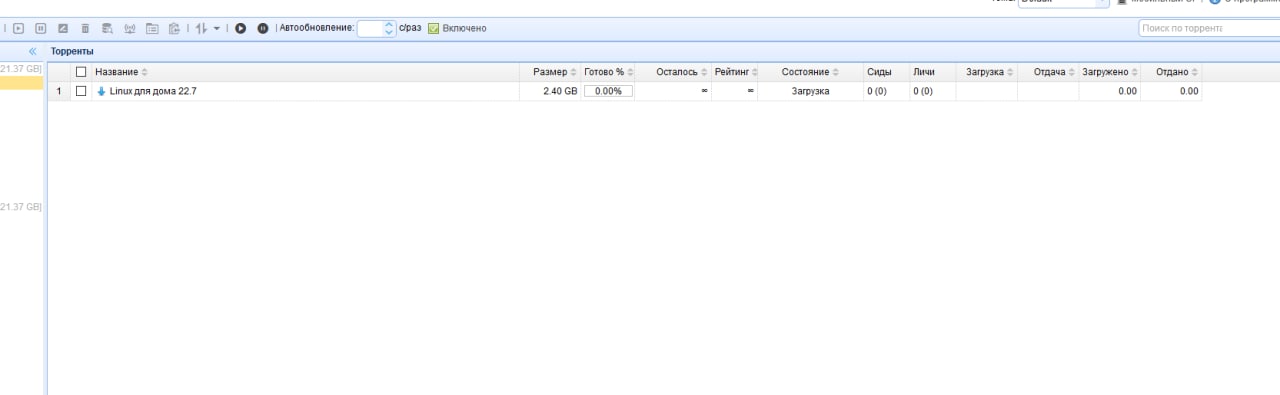Click the Торренты panel title
Image resolution: width=1280 pixels, height=395 pixels.
(72, 51)
